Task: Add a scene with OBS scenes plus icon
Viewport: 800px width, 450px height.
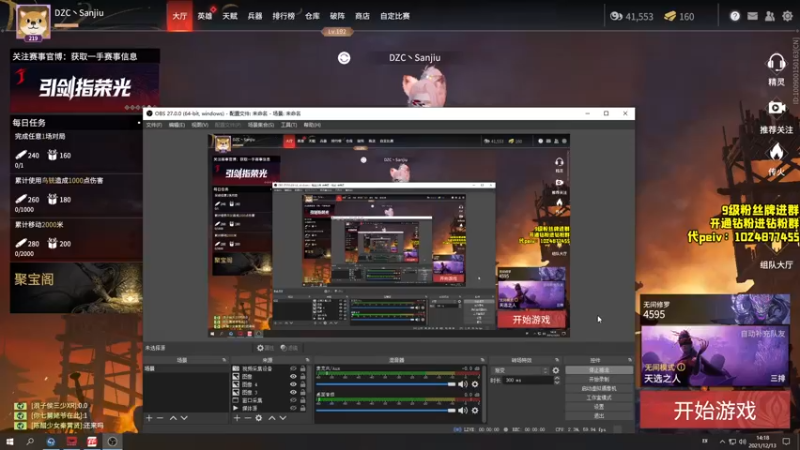Action: (149, 418)
